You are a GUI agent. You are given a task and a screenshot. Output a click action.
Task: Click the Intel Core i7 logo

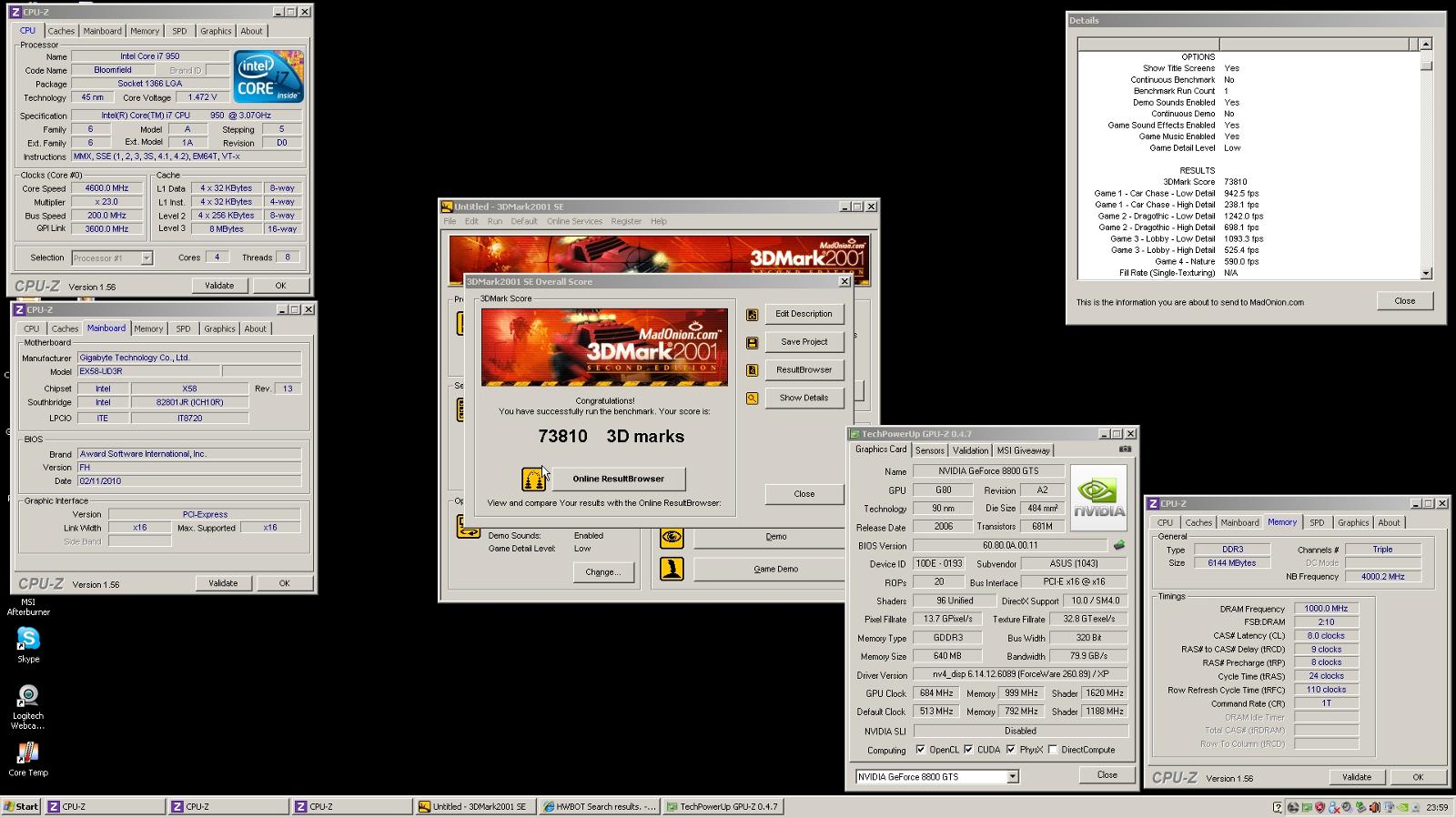pos(268,76)
